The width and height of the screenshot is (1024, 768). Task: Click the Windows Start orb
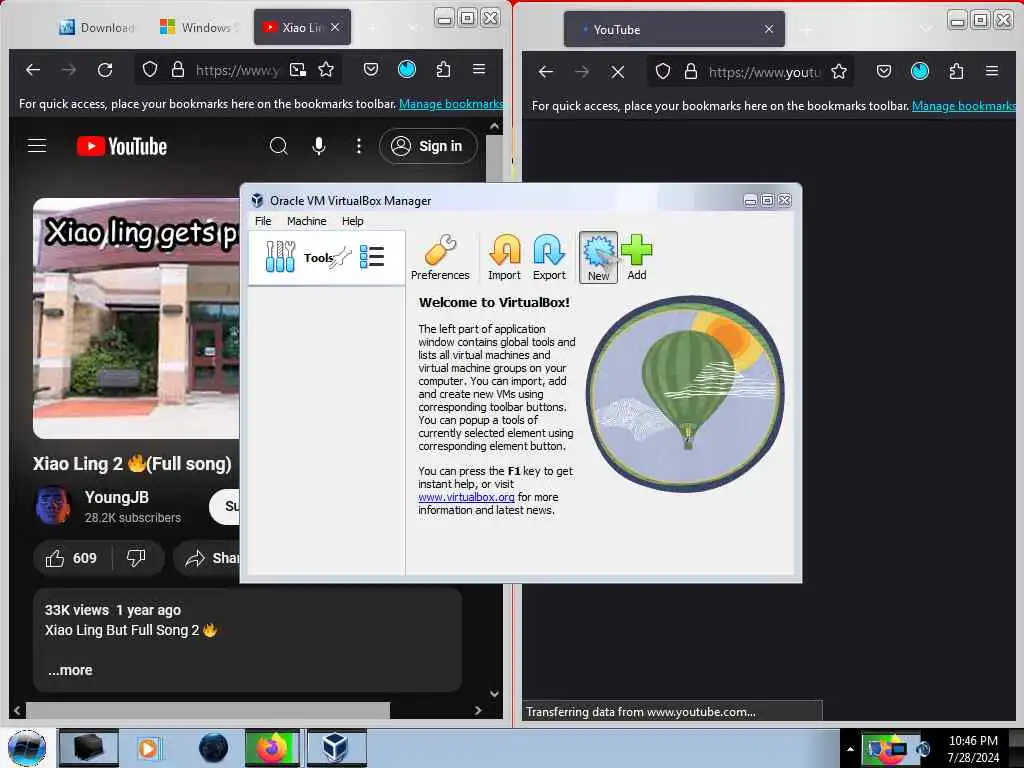click(x=27, y=748)
